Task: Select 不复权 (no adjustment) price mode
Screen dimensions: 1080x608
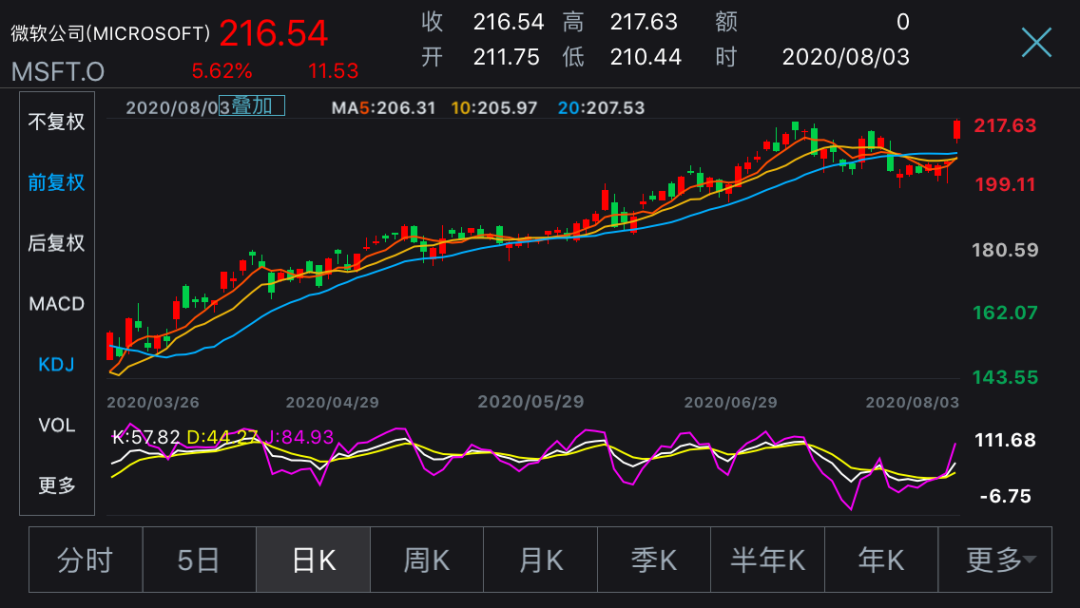Action: pyautogui.click(x=55, y=122)
